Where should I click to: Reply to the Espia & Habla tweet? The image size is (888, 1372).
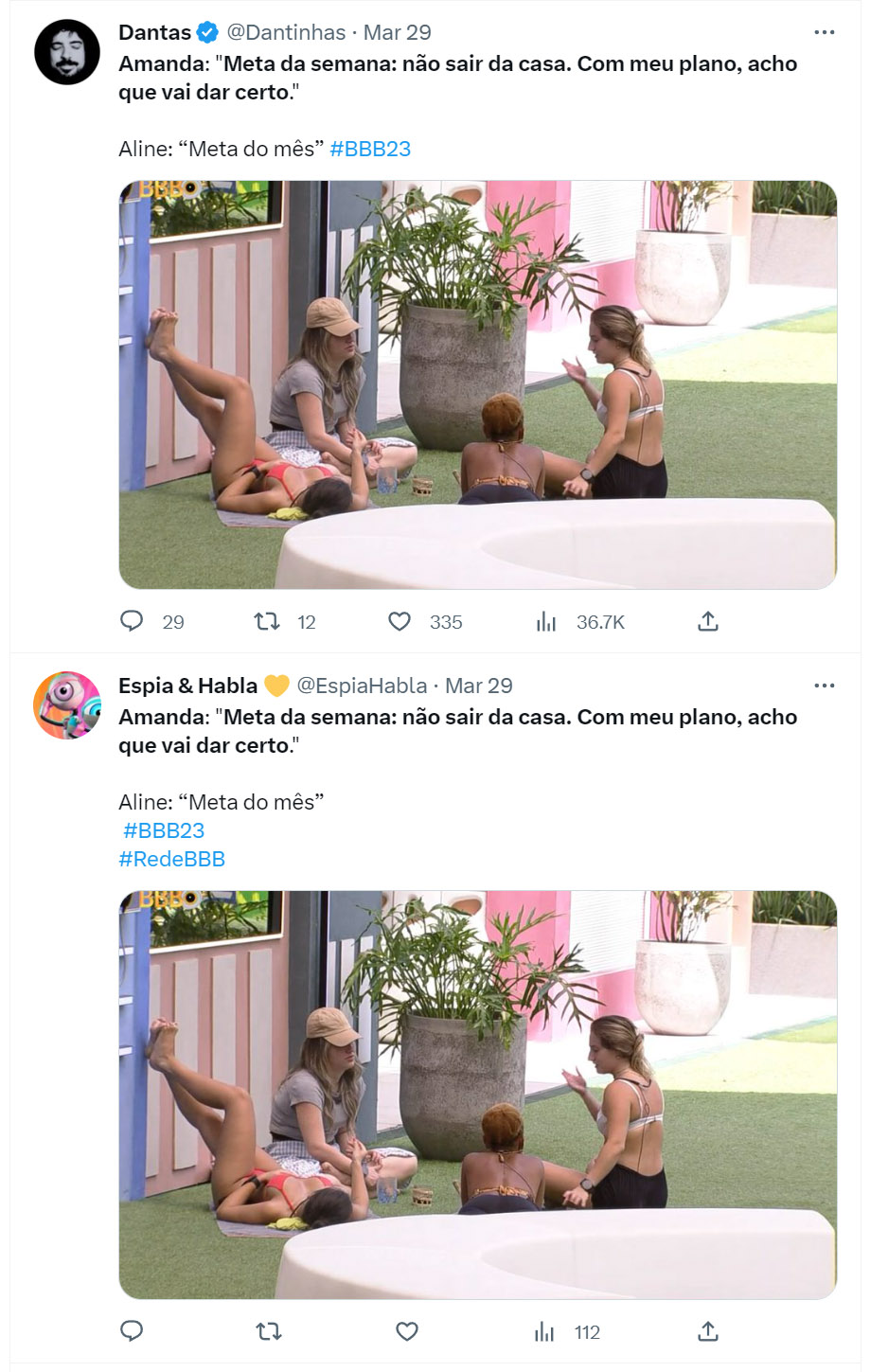(x=132, y=1331)
